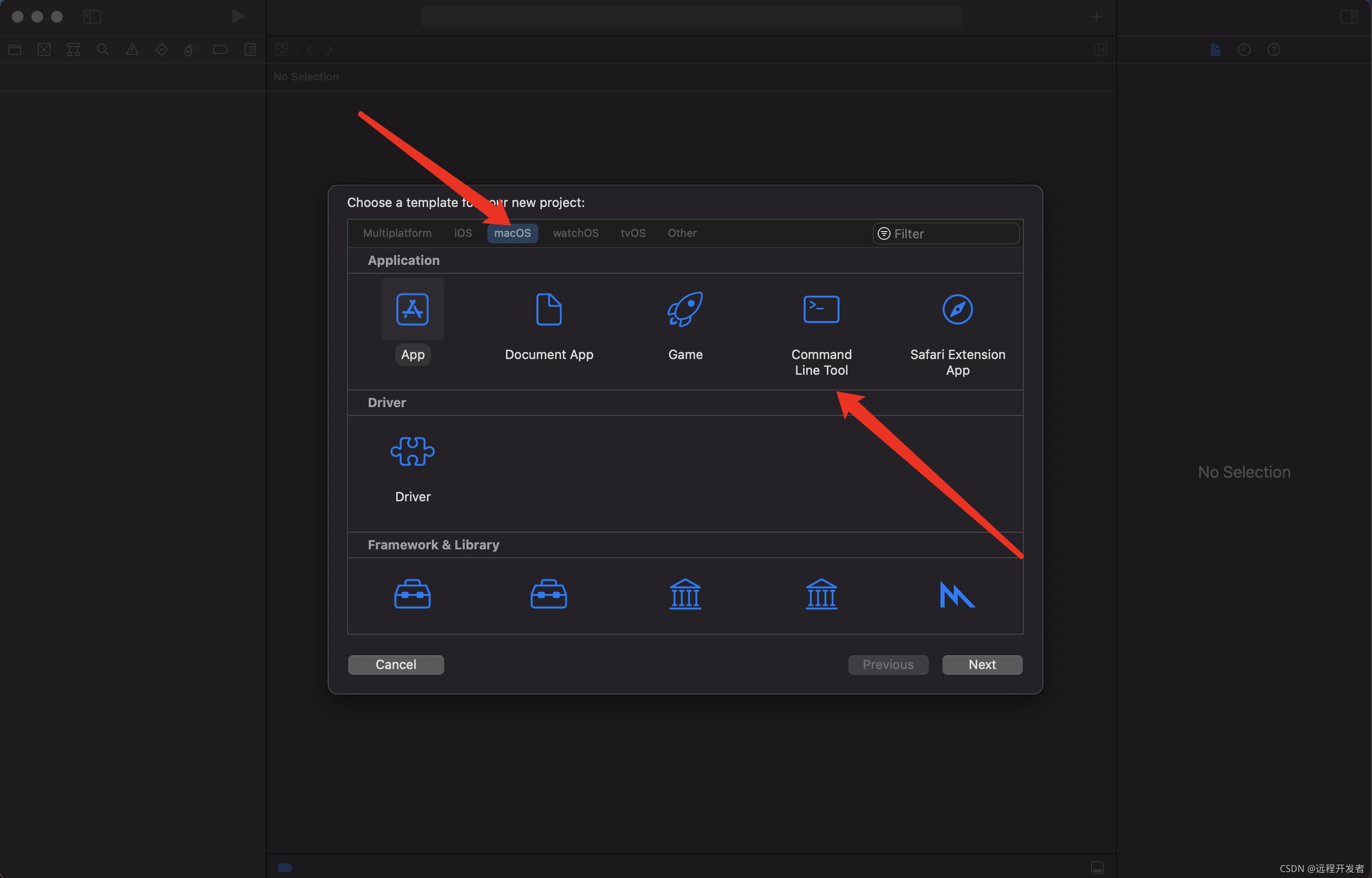Viewport: 1372px width, 878px height.
Task: Select the second library building template
Action: pyautogui.click(x=821, y=594)
